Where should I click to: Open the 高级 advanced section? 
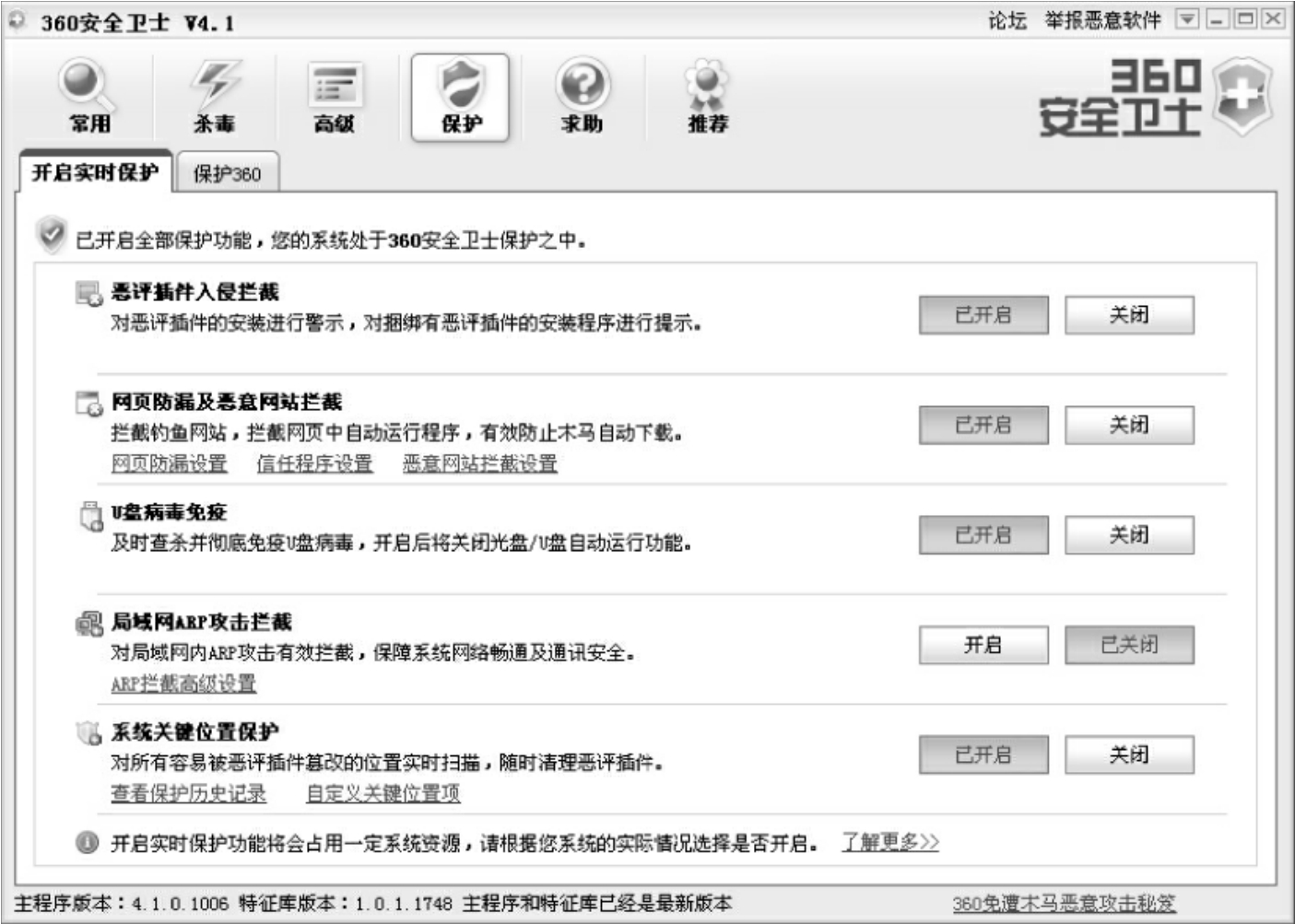[x=335, y=97]
